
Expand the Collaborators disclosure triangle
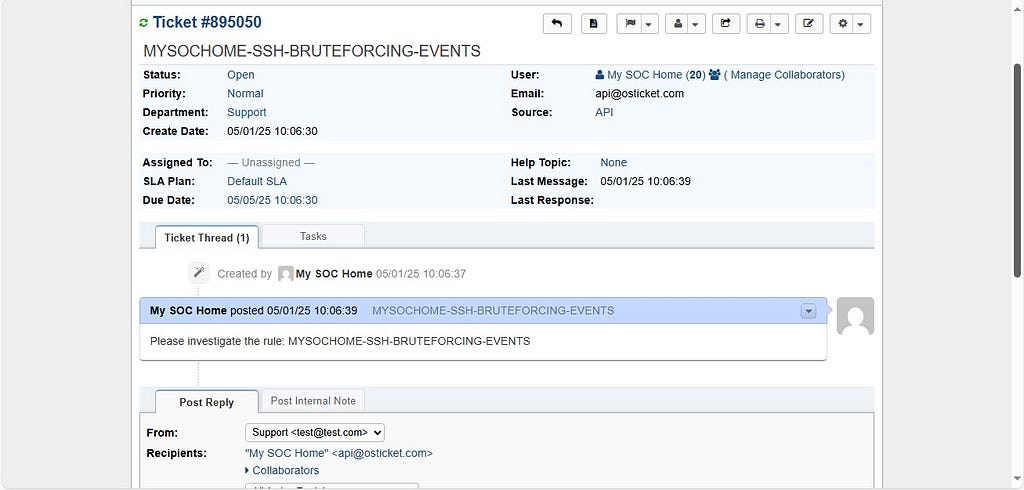click(248, 470)
